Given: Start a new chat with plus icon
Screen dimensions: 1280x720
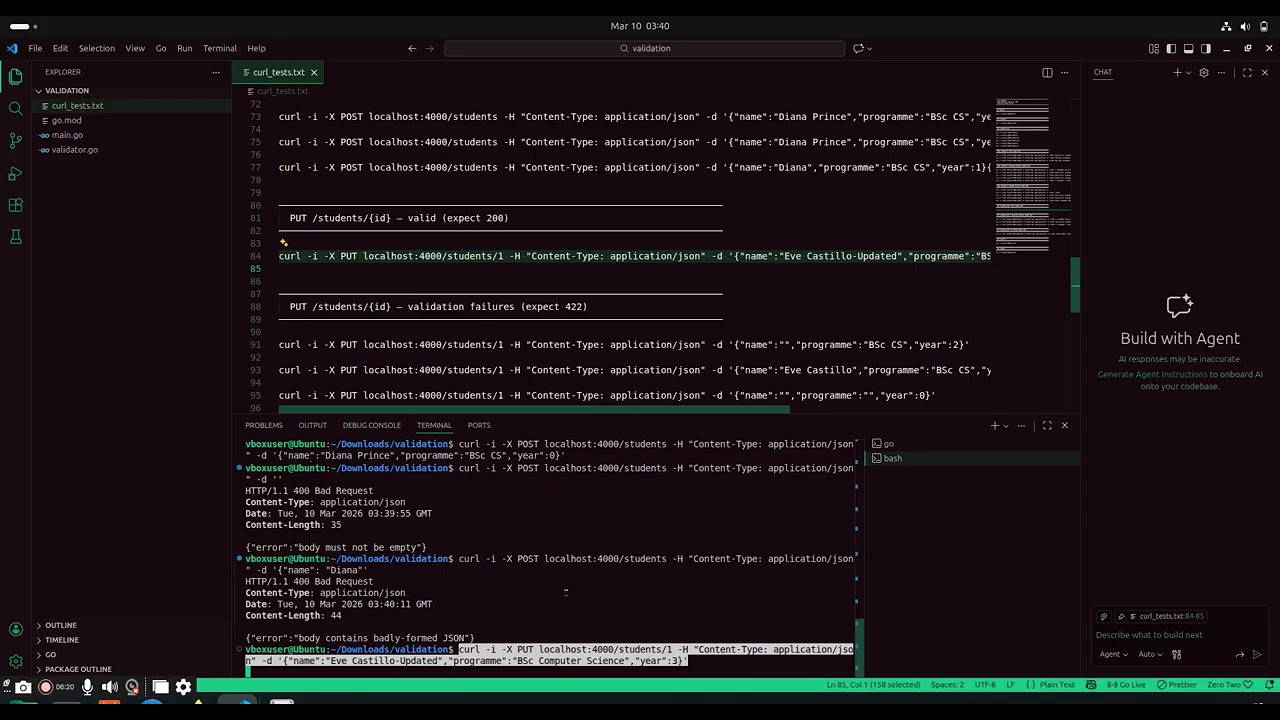Looking at the screenshot, I should (1177, 72).
